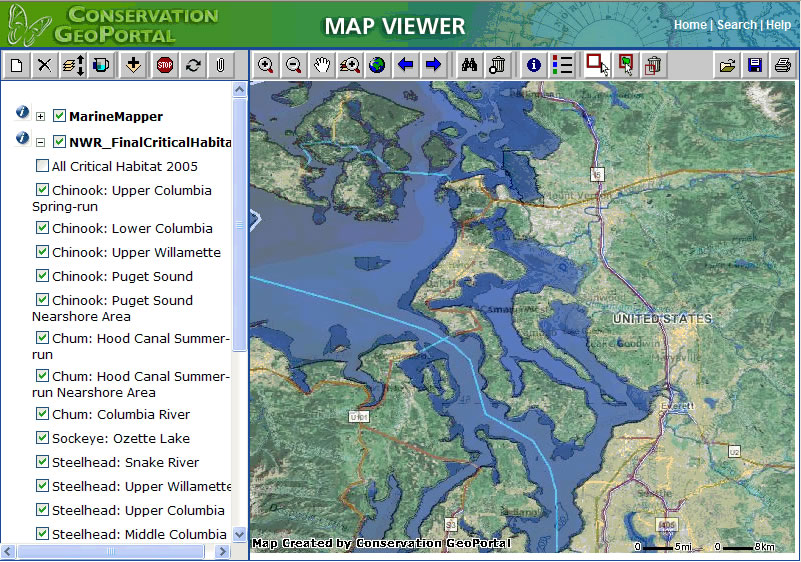
Task: Open the Search link
Action: 737,25
